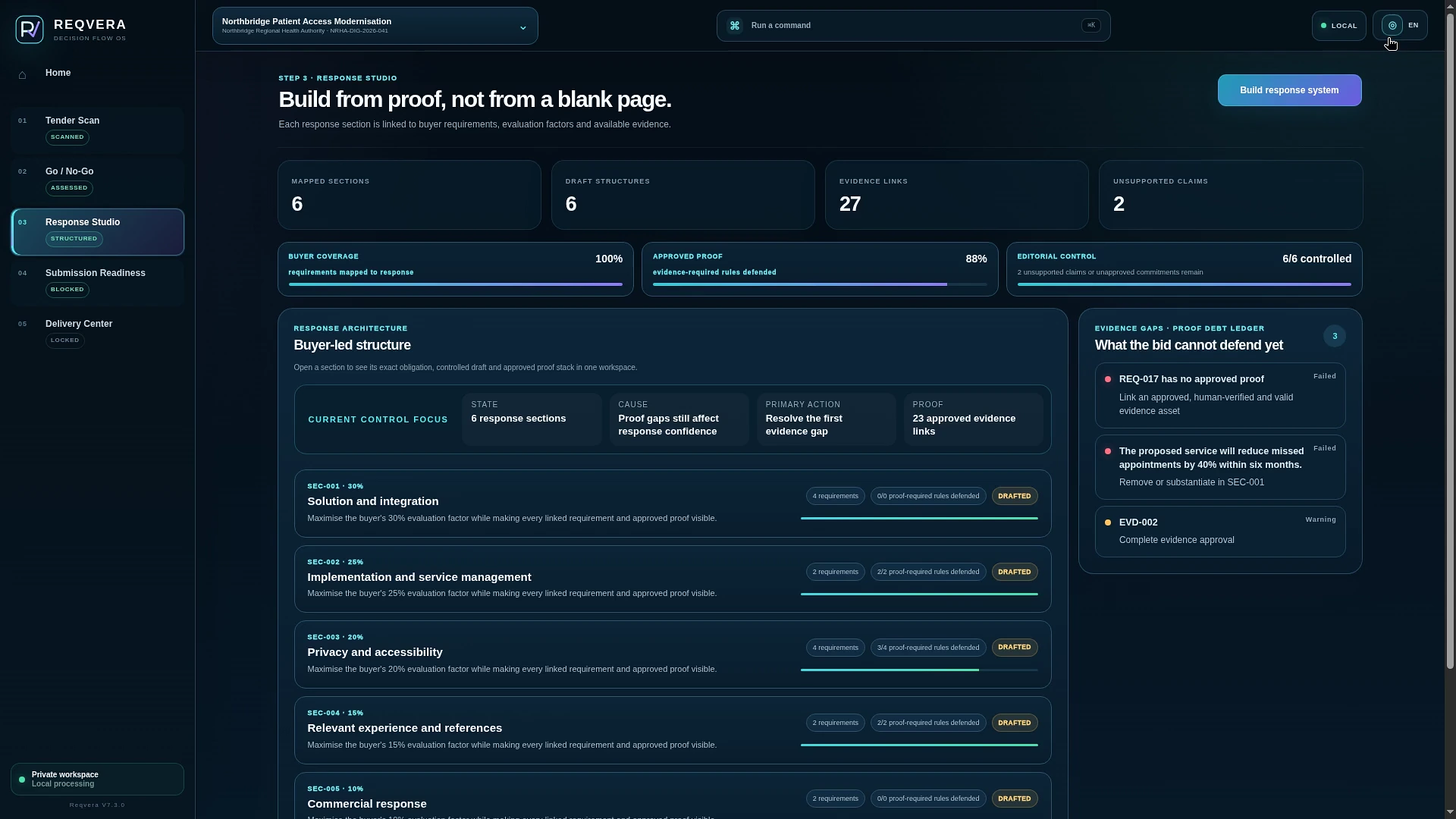Click the keyboard shortcut badge in command bar
The image size is (1456, 819).
point(1091,26)
